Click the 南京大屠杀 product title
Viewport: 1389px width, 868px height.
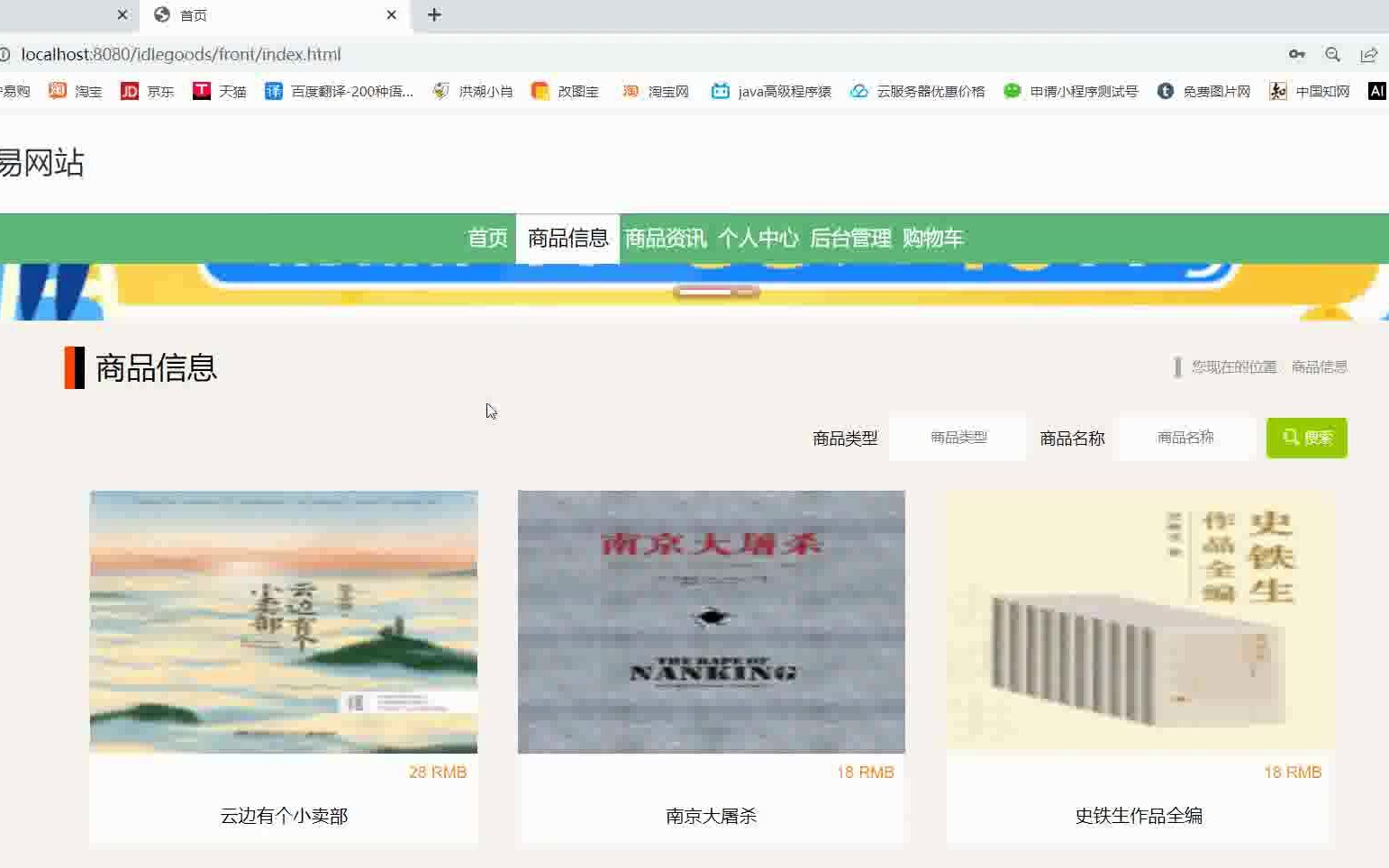(x=712, y=816)
